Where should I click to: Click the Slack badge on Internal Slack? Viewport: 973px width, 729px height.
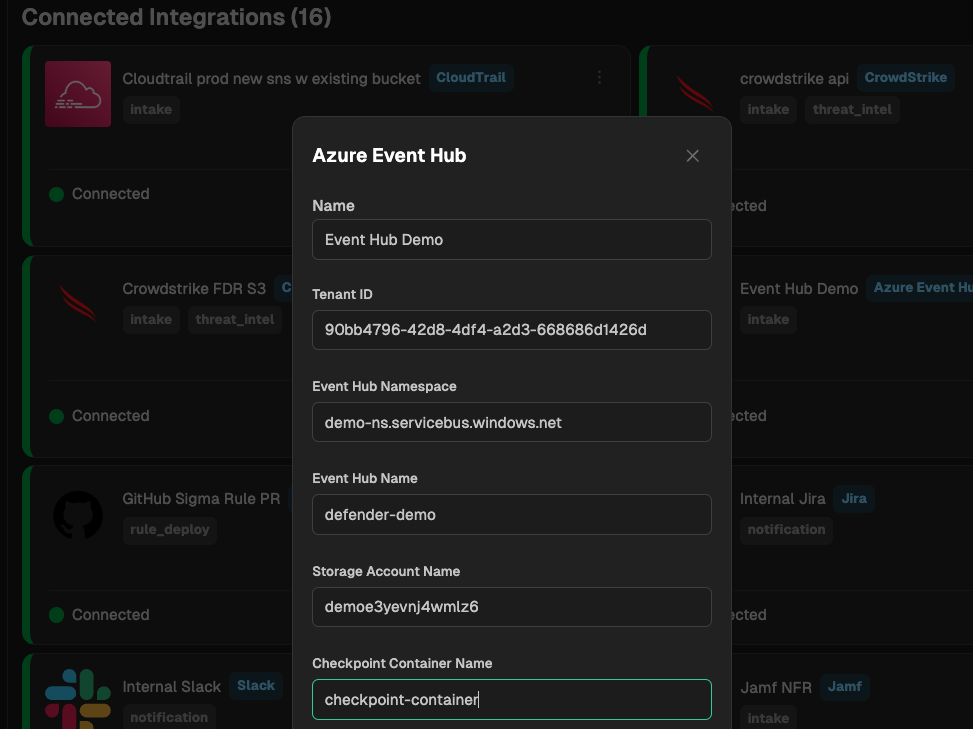pyautogui.click(x=256, y=686)
